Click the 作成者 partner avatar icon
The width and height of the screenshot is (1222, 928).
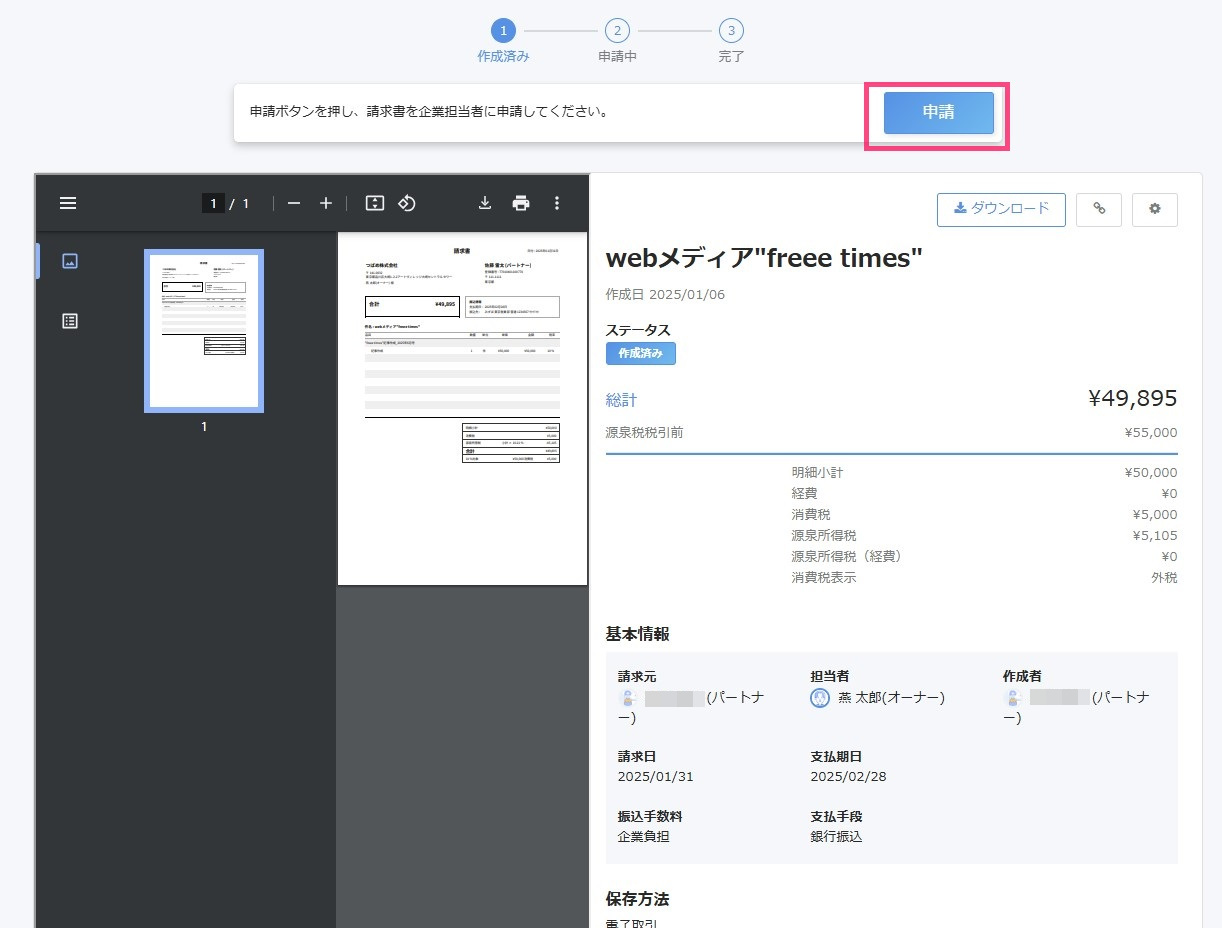tap(1013, 698)
